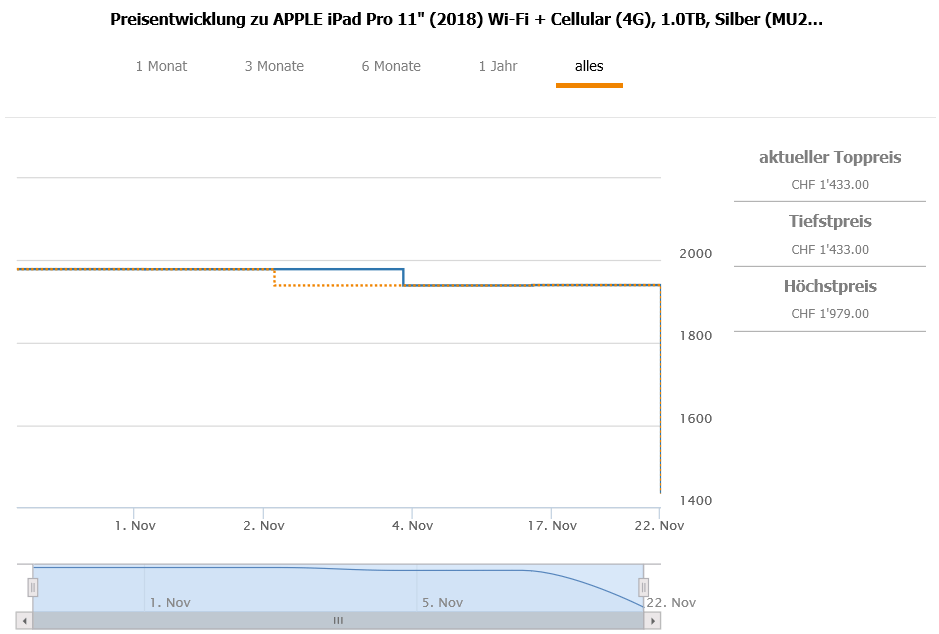This screenshot has height=634, width=939.
Task: Click the 5. Nov label in navigator
Action: click(x=442, y=602)
